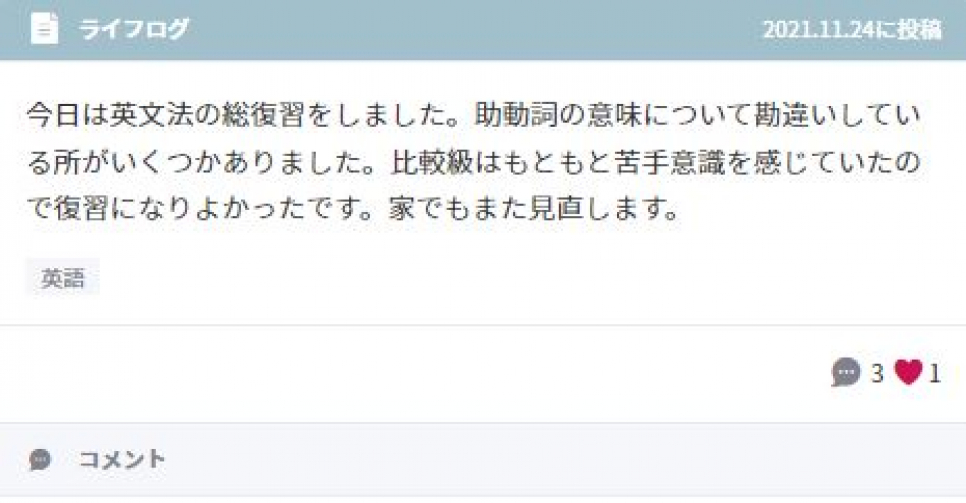Click the red heart like icon
Screen dimensions: 966x503
pyautogui.click(x=908, y=372)
